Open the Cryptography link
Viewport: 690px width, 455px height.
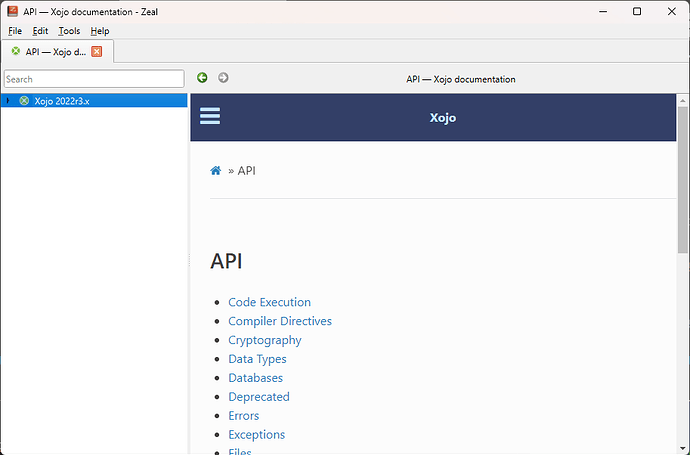(265, 340)
